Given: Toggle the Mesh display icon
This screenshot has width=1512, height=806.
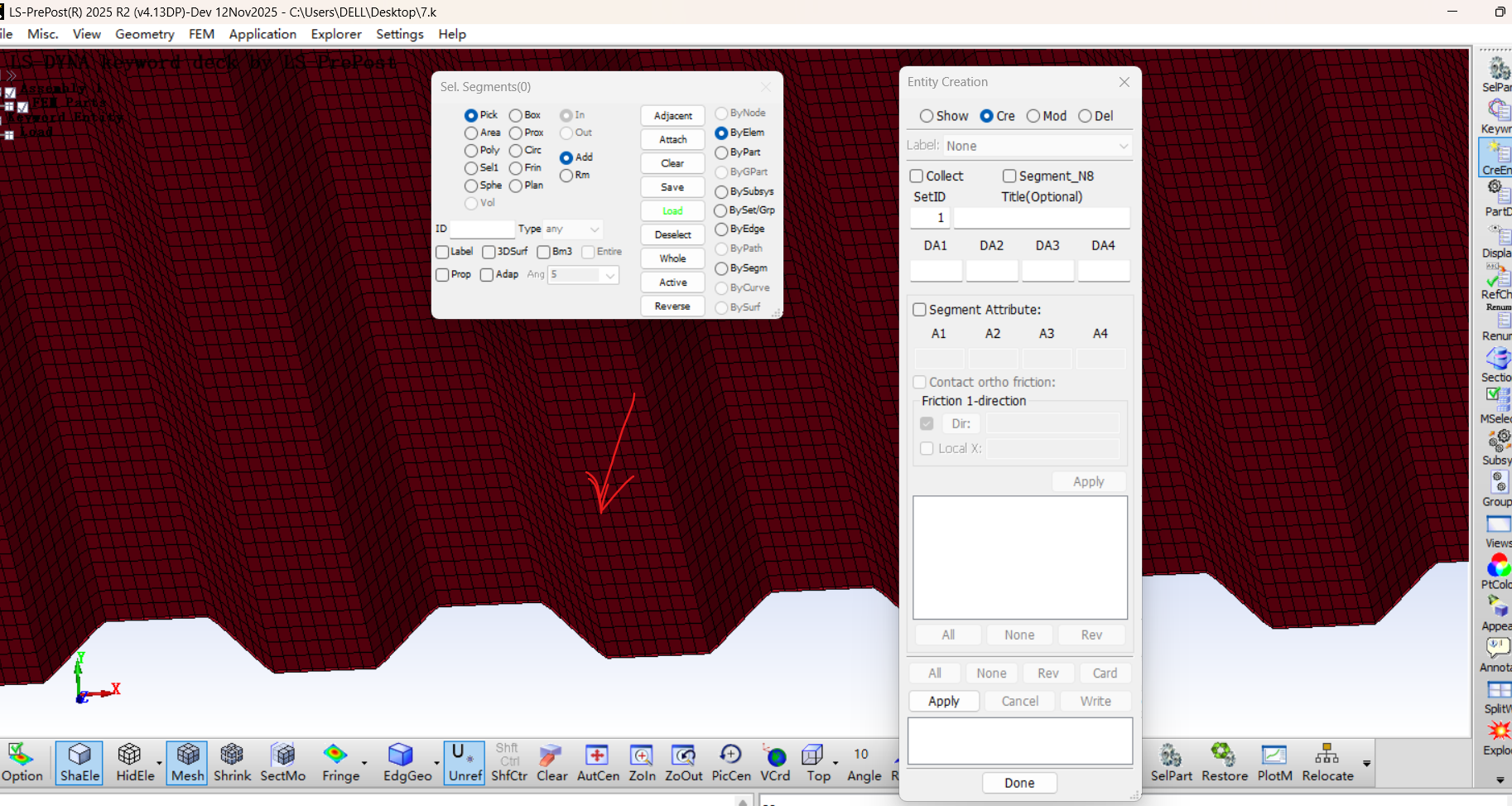Looking at the screenshot, I should (x=187, y=761).
